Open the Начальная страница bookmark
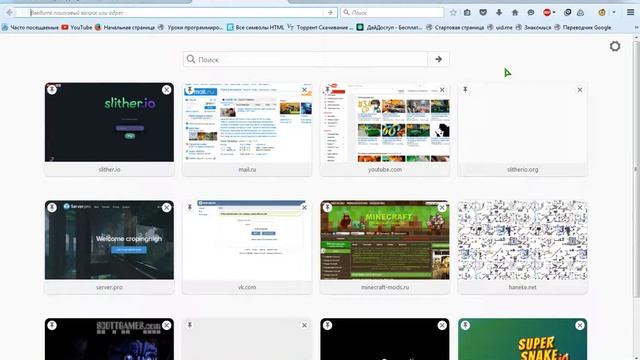The image size is (640, 360). point(124,27)
